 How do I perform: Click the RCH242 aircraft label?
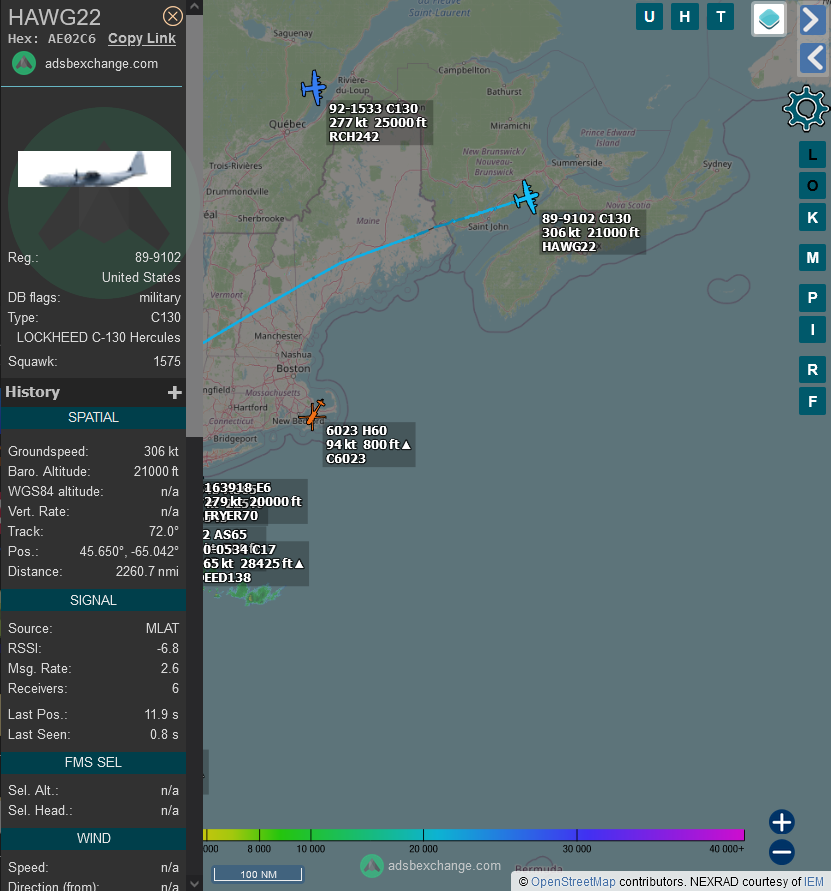379,123
